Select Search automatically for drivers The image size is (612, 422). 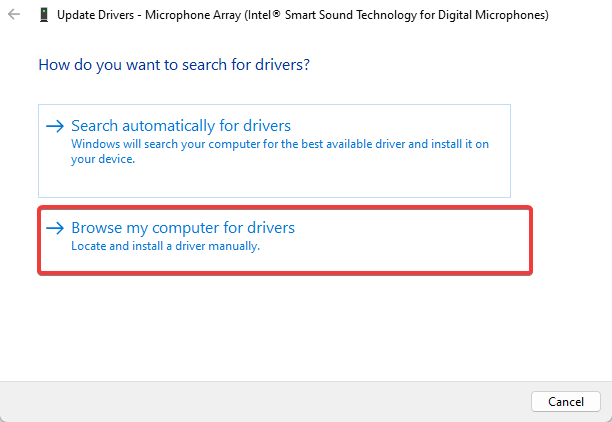tap(181, 126)
